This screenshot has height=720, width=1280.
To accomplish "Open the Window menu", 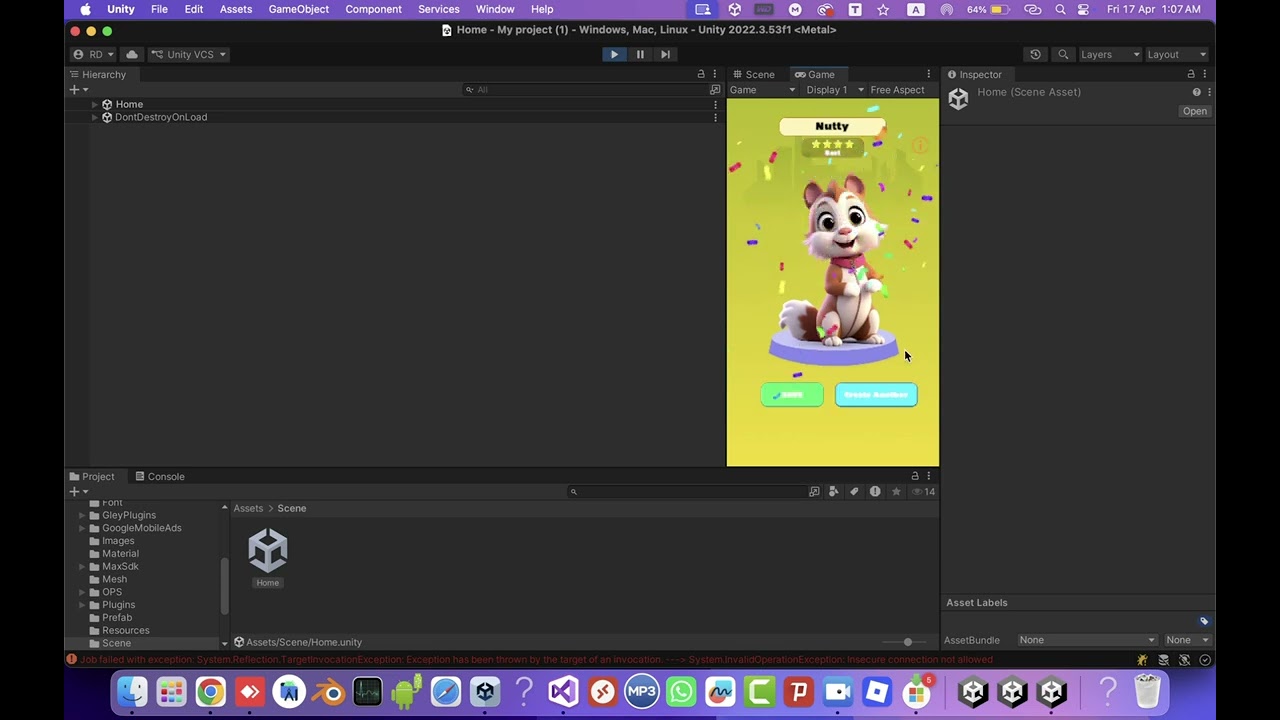I will [x=495, y=9].
